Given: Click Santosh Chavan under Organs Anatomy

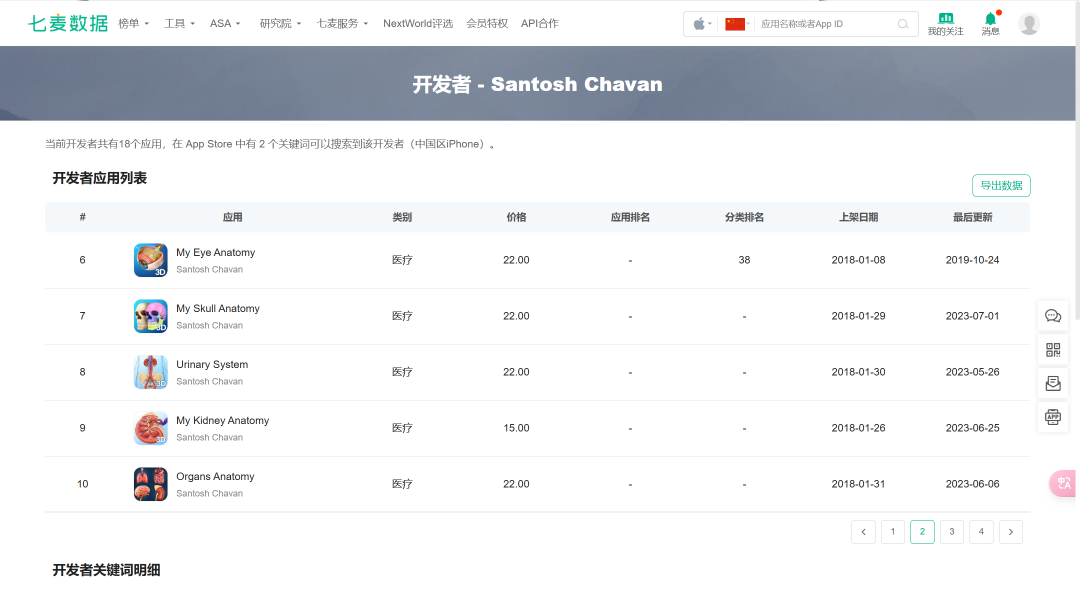Looking at the screenshot, I should point(209,493).
